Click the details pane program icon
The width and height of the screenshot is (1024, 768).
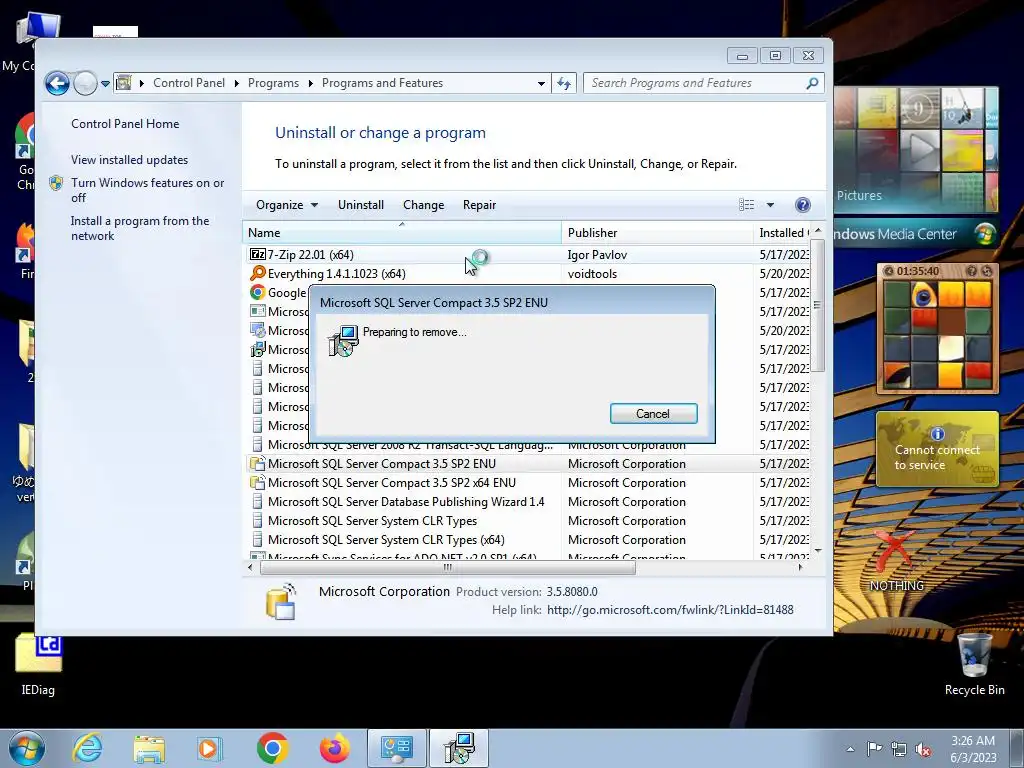281,601
